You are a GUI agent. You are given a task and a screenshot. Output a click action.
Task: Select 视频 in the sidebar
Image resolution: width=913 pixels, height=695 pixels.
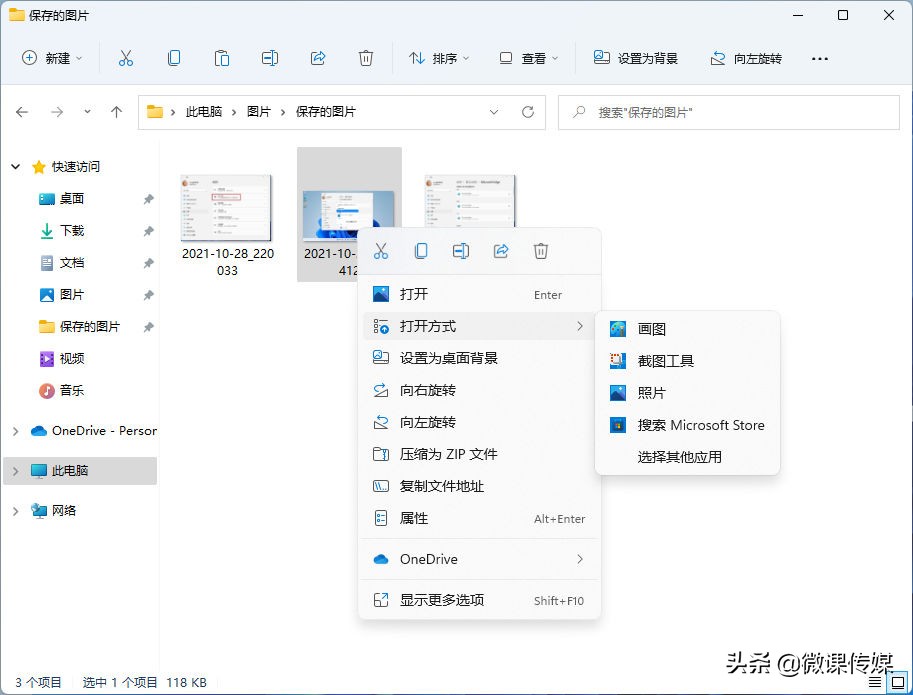[x=72, y=359]
